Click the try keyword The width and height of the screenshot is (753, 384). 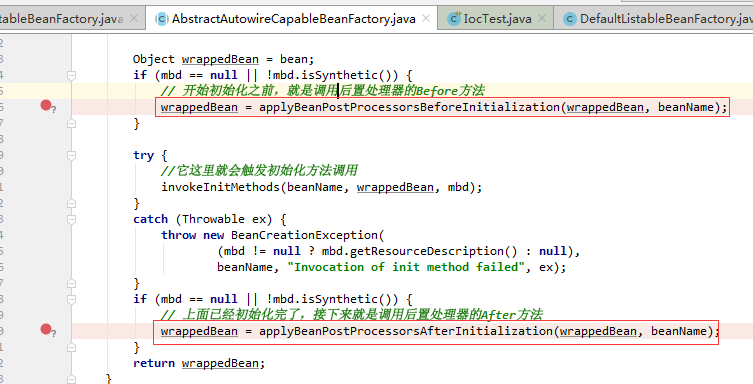coord(143,156)
